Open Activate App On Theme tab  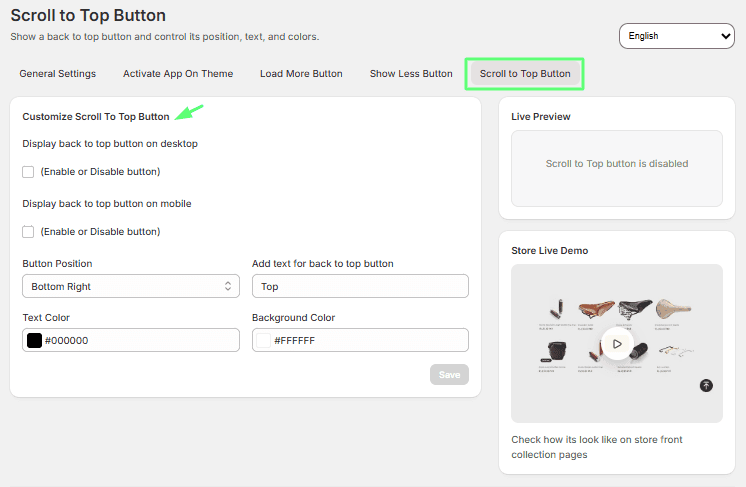click(x=178, y=74)
